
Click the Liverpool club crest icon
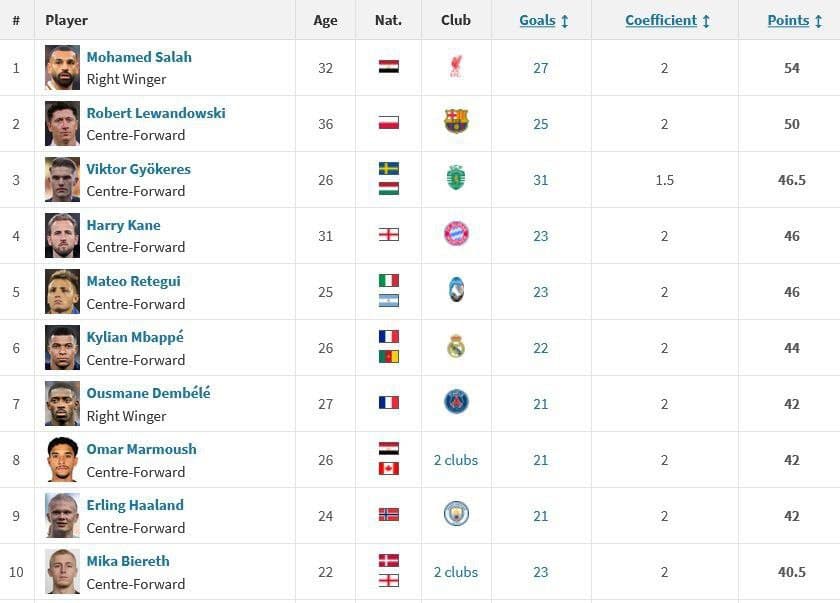click(456, 67)
